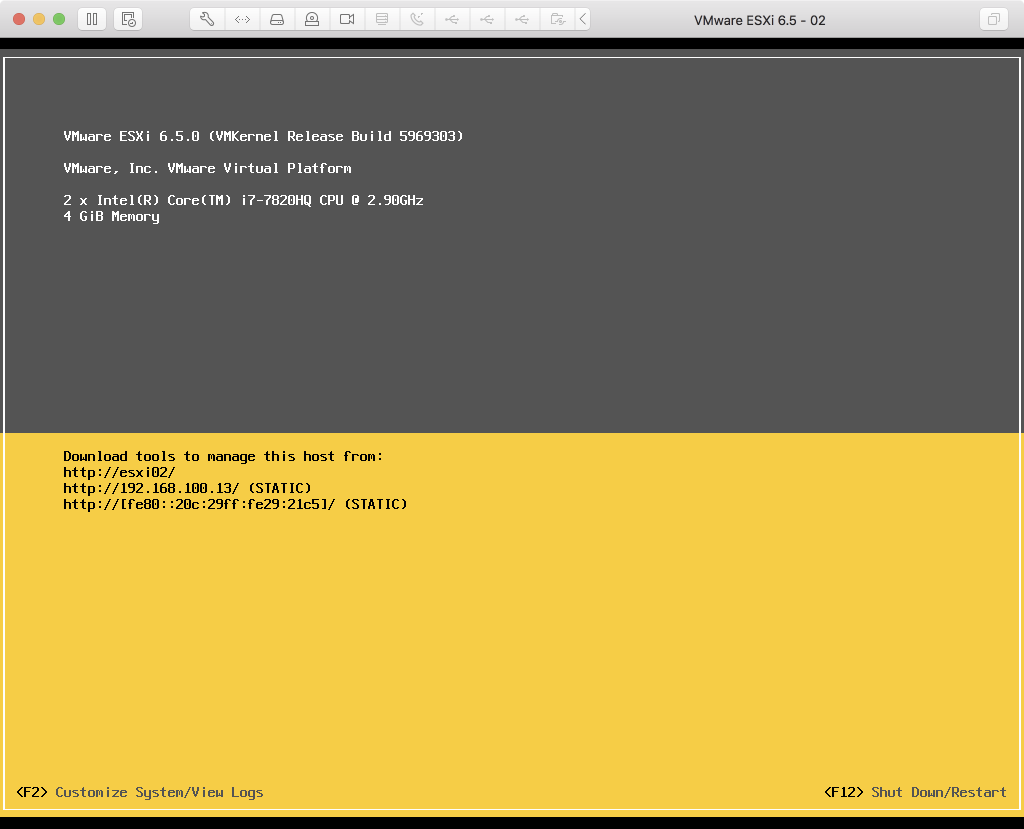
Task: Pause the virtual machine
Action: 91,19
